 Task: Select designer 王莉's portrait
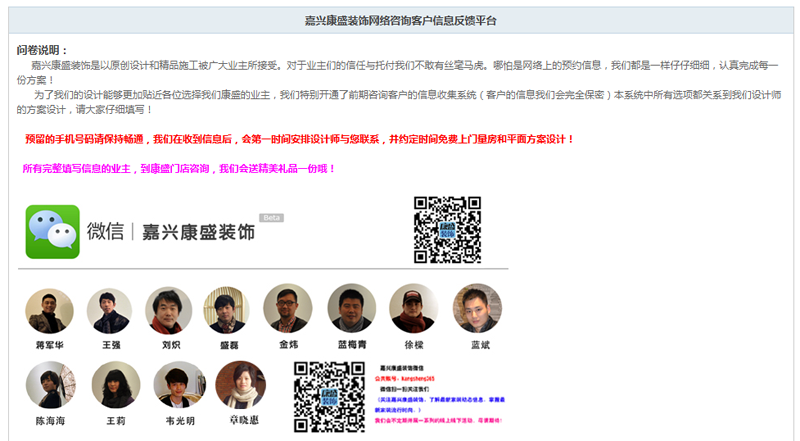[116, 385]
